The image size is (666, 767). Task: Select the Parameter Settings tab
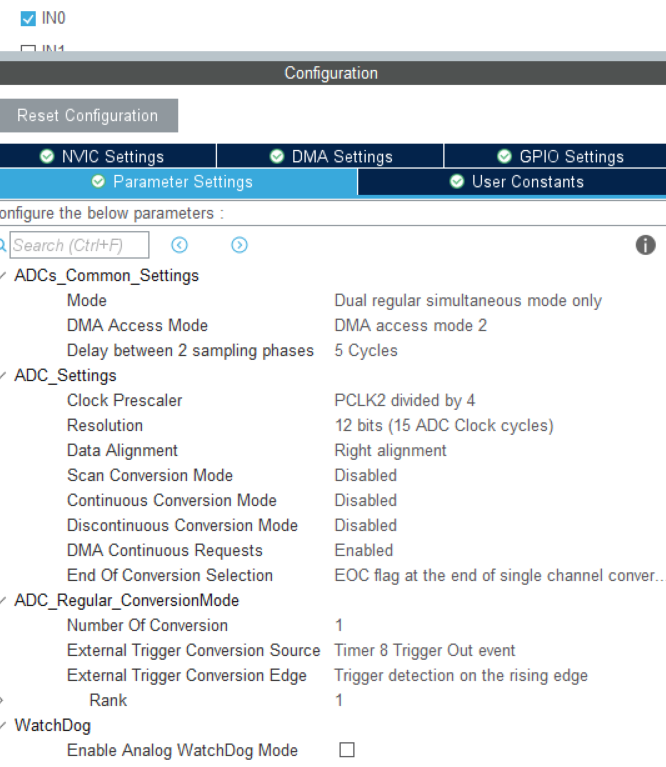tap(178, 182)
